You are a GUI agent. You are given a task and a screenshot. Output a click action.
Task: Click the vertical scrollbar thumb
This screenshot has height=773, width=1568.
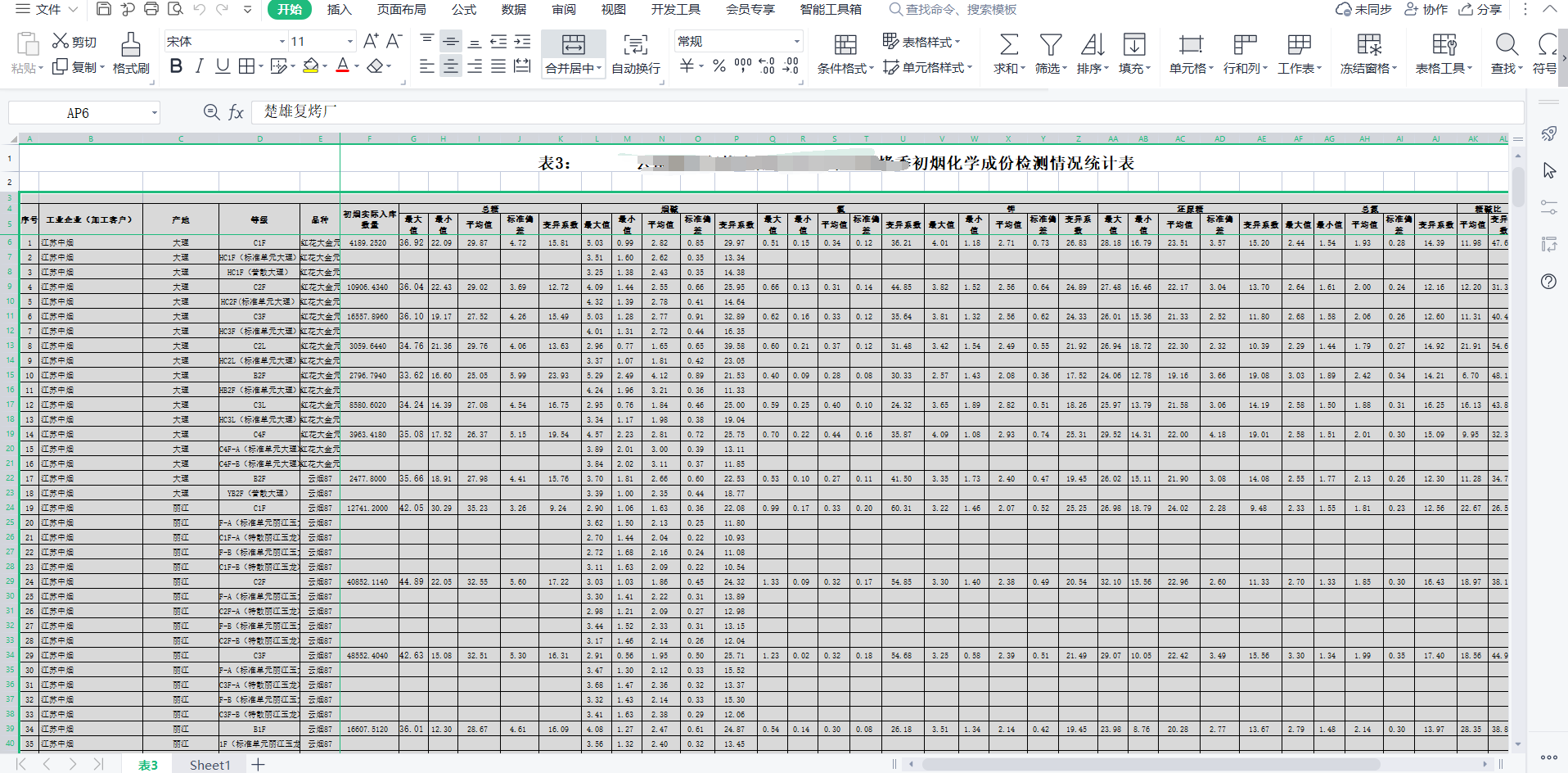click(x=1518, y=187)
